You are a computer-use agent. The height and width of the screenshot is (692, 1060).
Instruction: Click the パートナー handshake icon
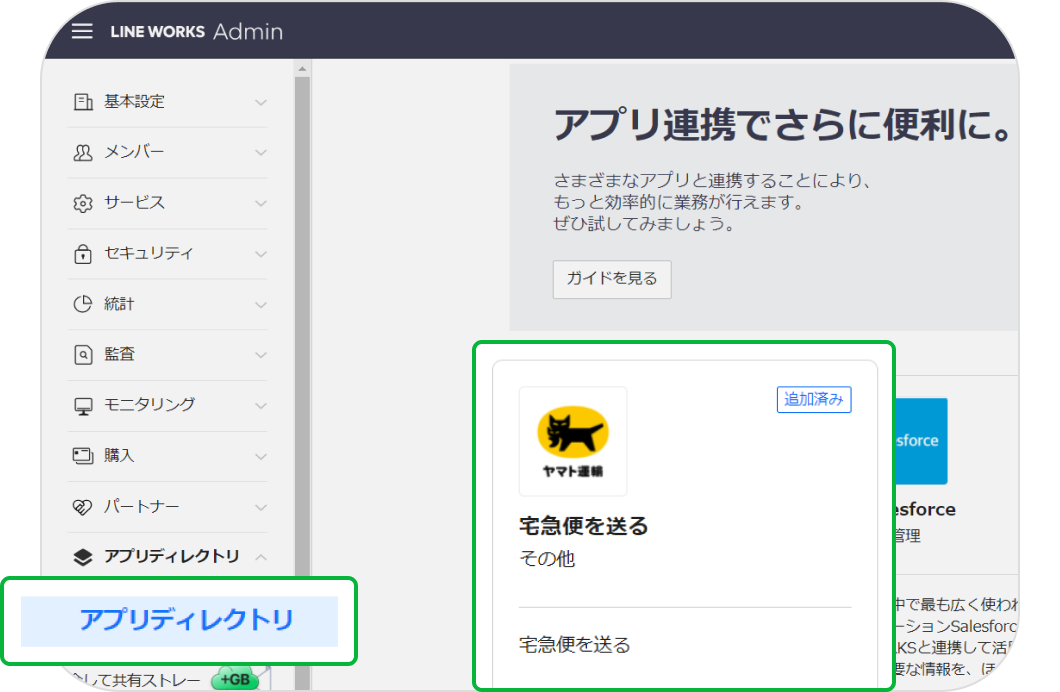[x=83, y=507]
